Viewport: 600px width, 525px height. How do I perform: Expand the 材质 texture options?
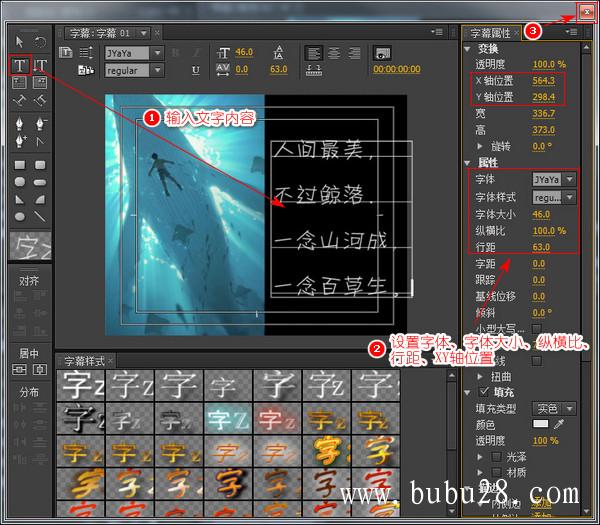480,472
